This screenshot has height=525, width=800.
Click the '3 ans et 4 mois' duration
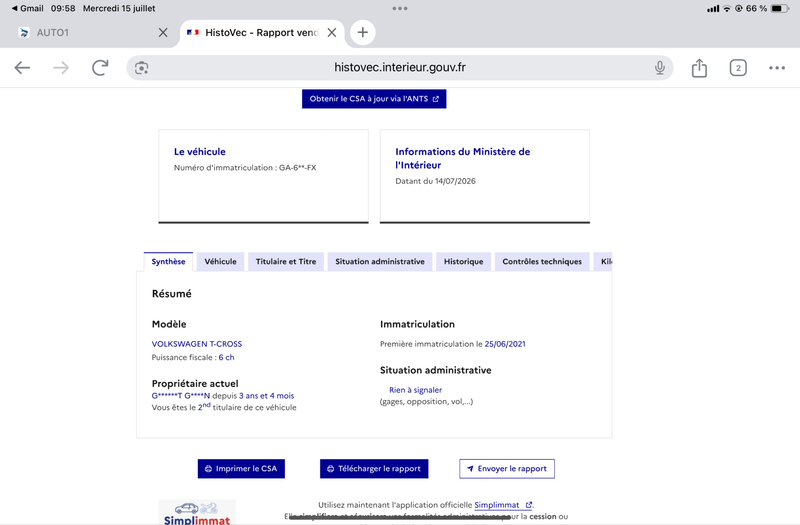(x=266, y=395)
